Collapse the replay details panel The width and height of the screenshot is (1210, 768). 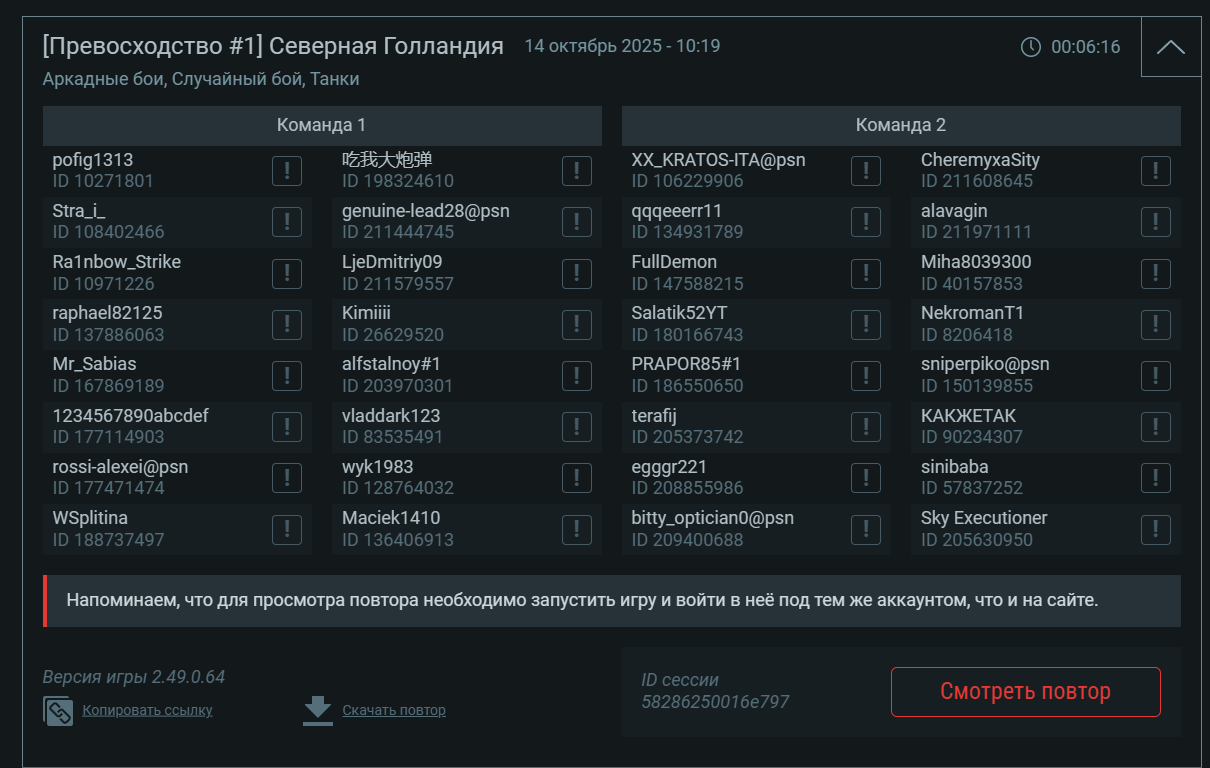[x=1170, y=47]
